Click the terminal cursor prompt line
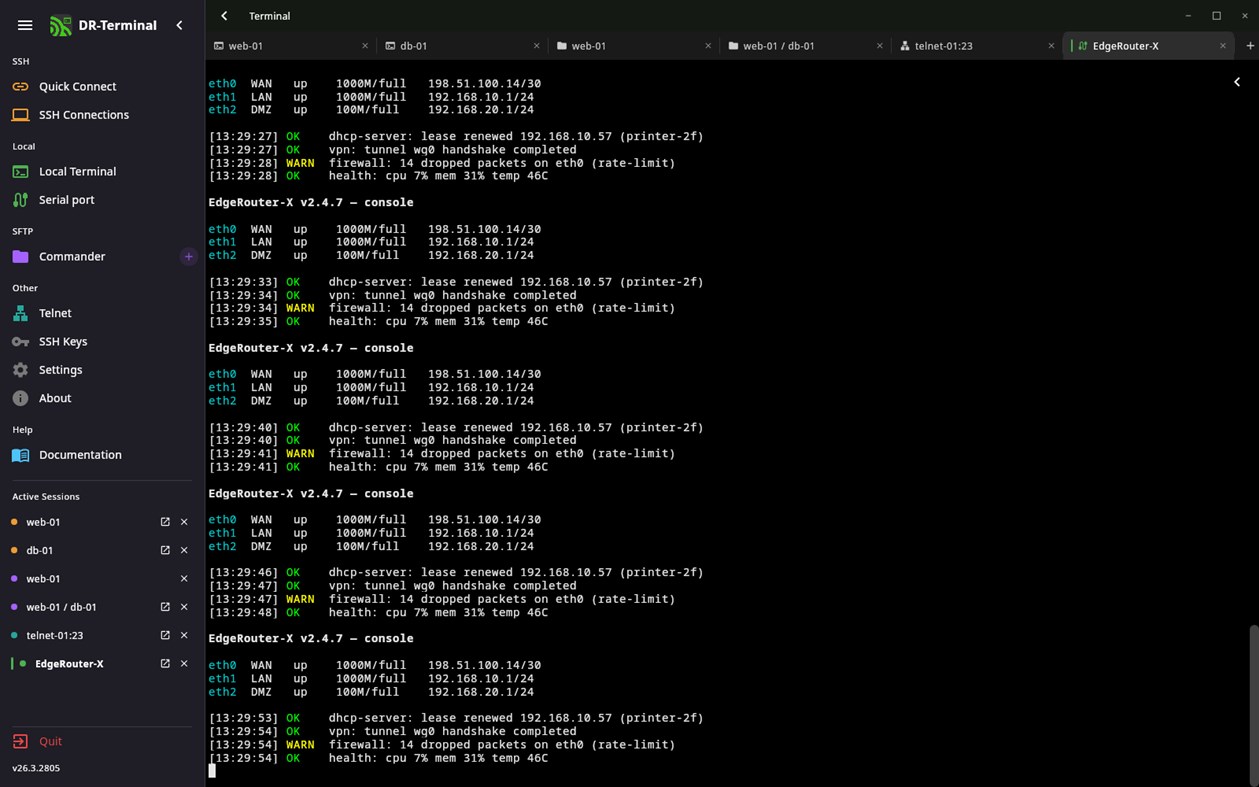1259x787 pixels. coord(212,771)
